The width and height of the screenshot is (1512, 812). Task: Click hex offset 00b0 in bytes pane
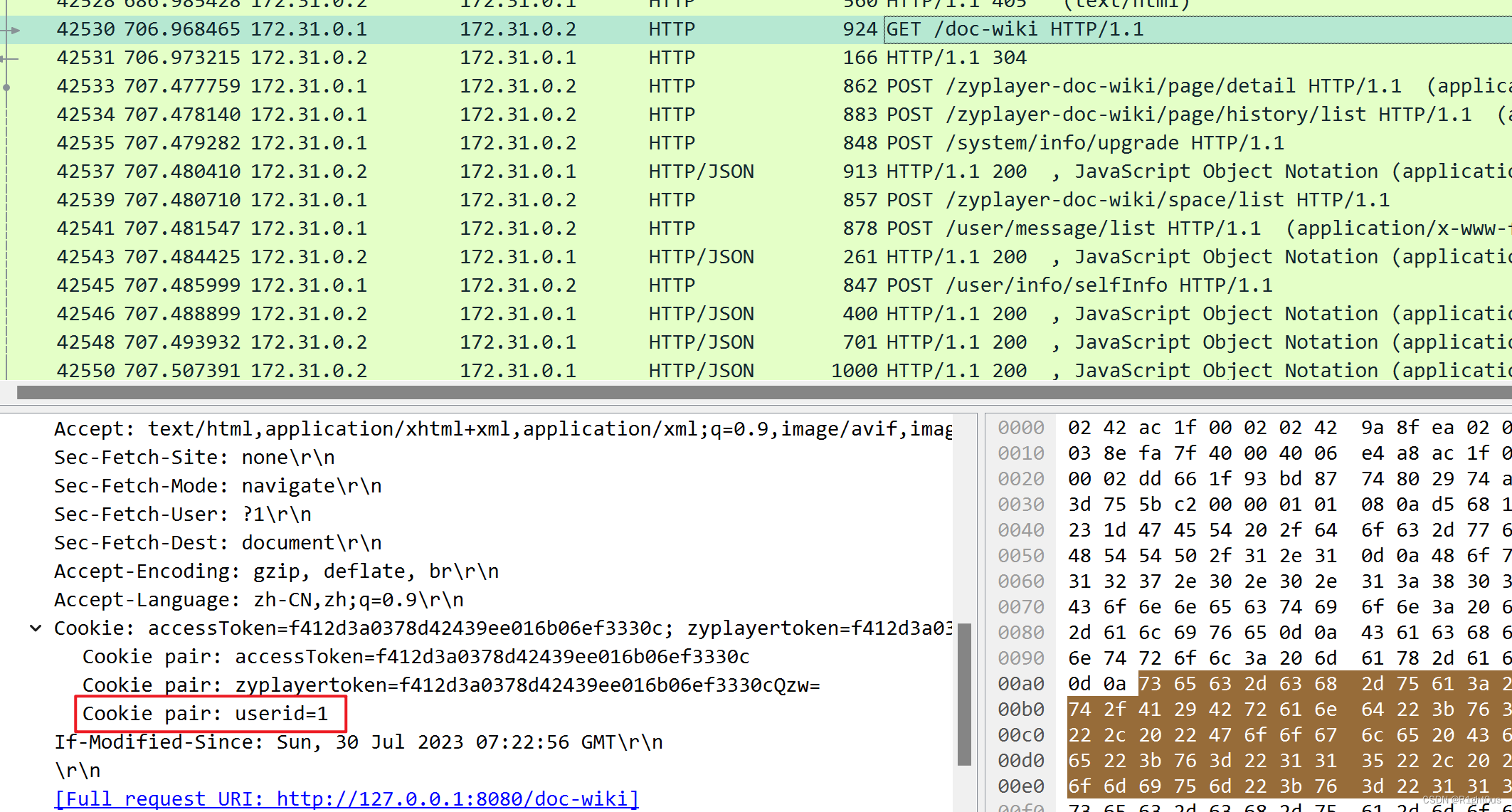(1021, 710)
